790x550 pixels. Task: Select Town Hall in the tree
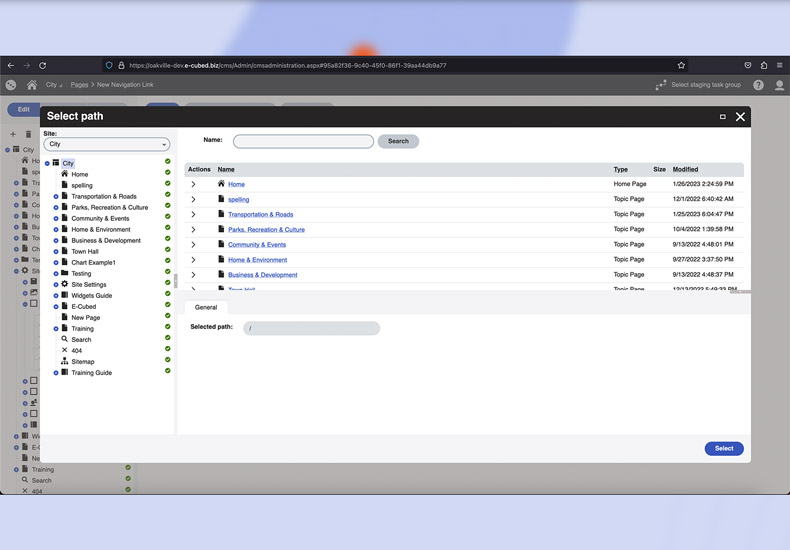click(85, 252)
